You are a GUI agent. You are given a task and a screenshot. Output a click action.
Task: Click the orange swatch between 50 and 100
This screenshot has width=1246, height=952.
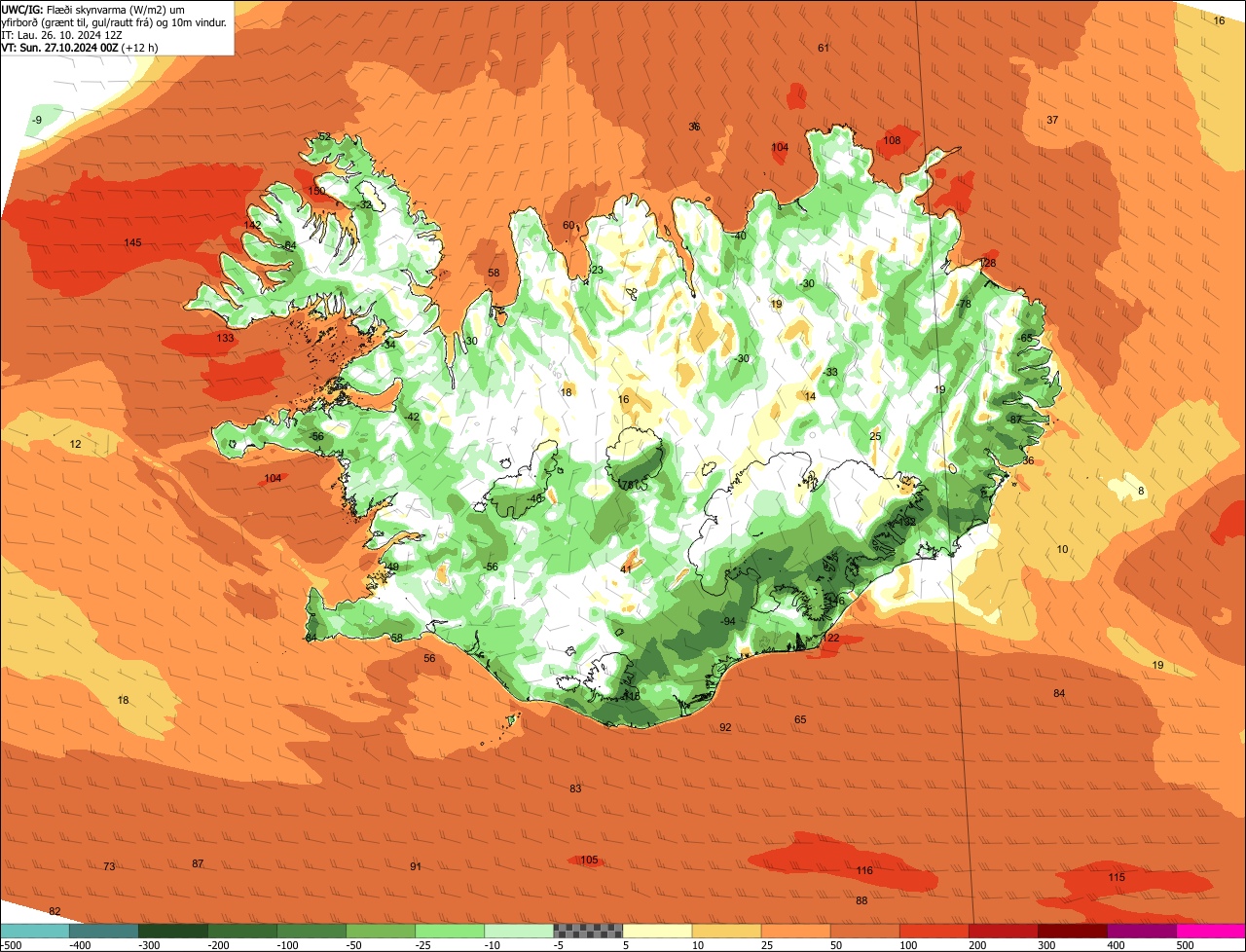(x=864, y=931)
